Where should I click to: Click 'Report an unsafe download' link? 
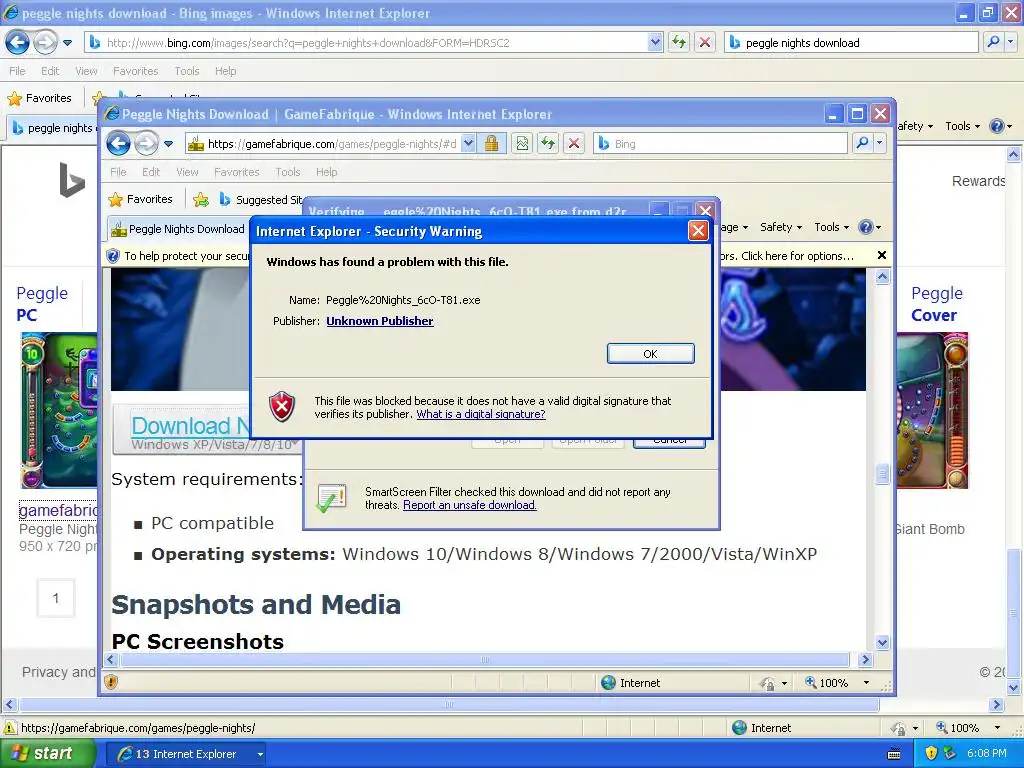click(x=470, y=505)
